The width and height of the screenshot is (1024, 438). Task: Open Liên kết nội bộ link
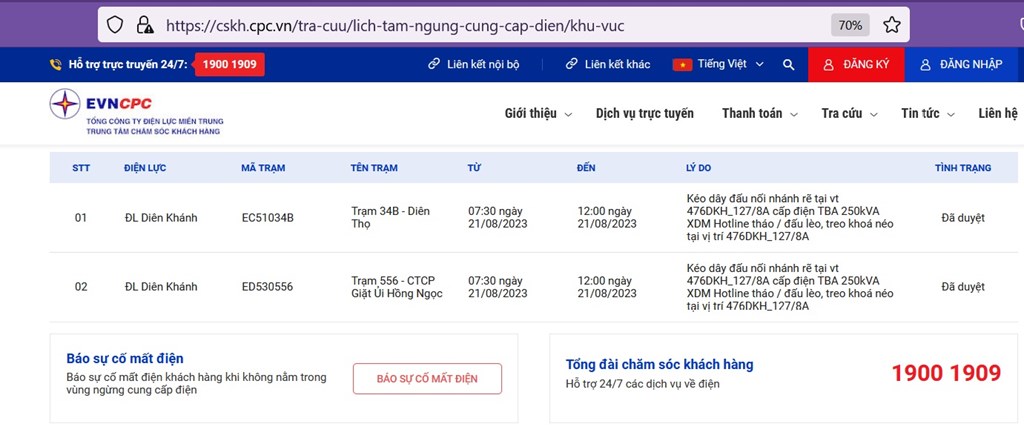474,65
